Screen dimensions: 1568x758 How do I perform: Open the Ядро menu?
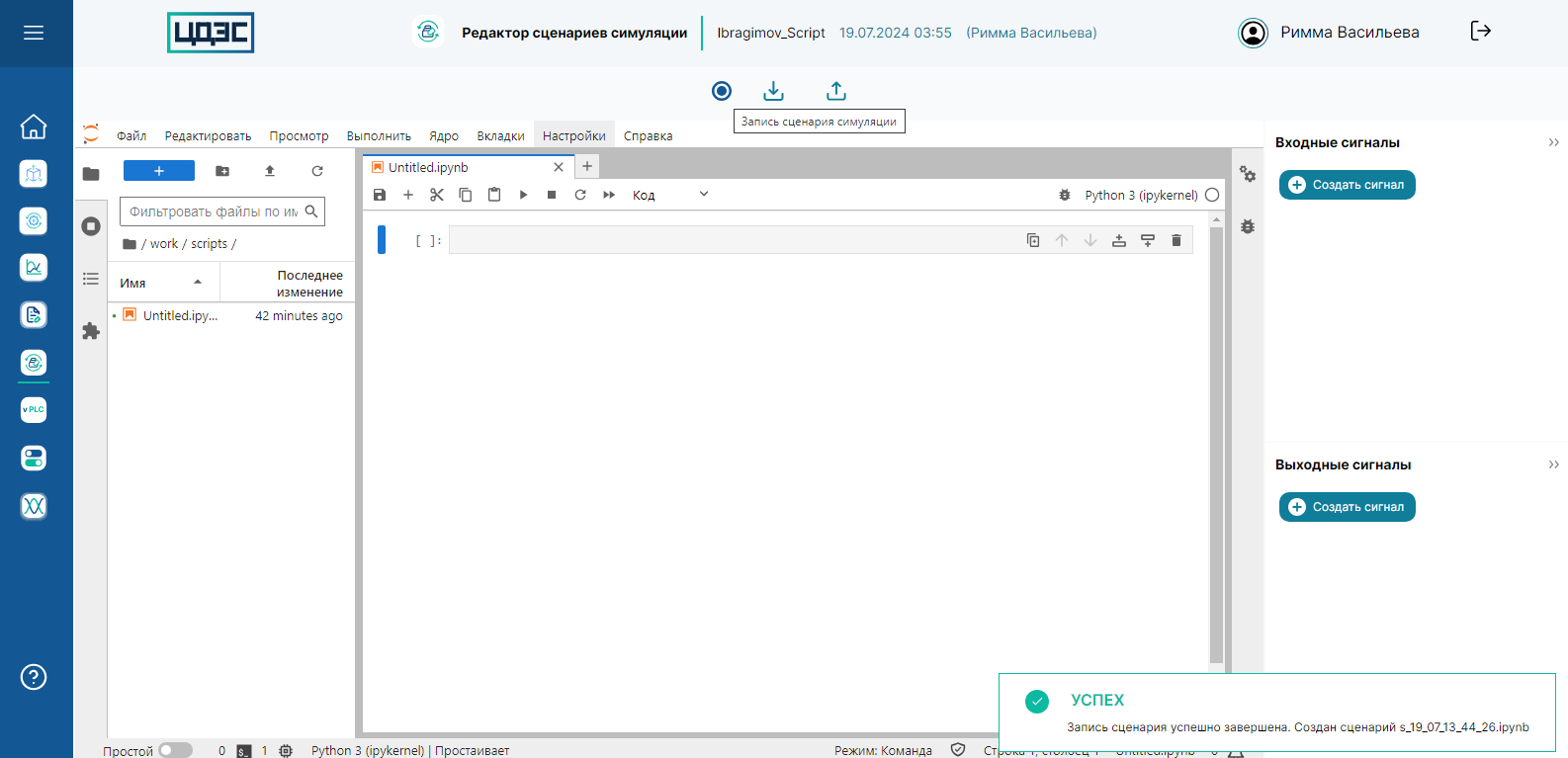coord(443,136)
